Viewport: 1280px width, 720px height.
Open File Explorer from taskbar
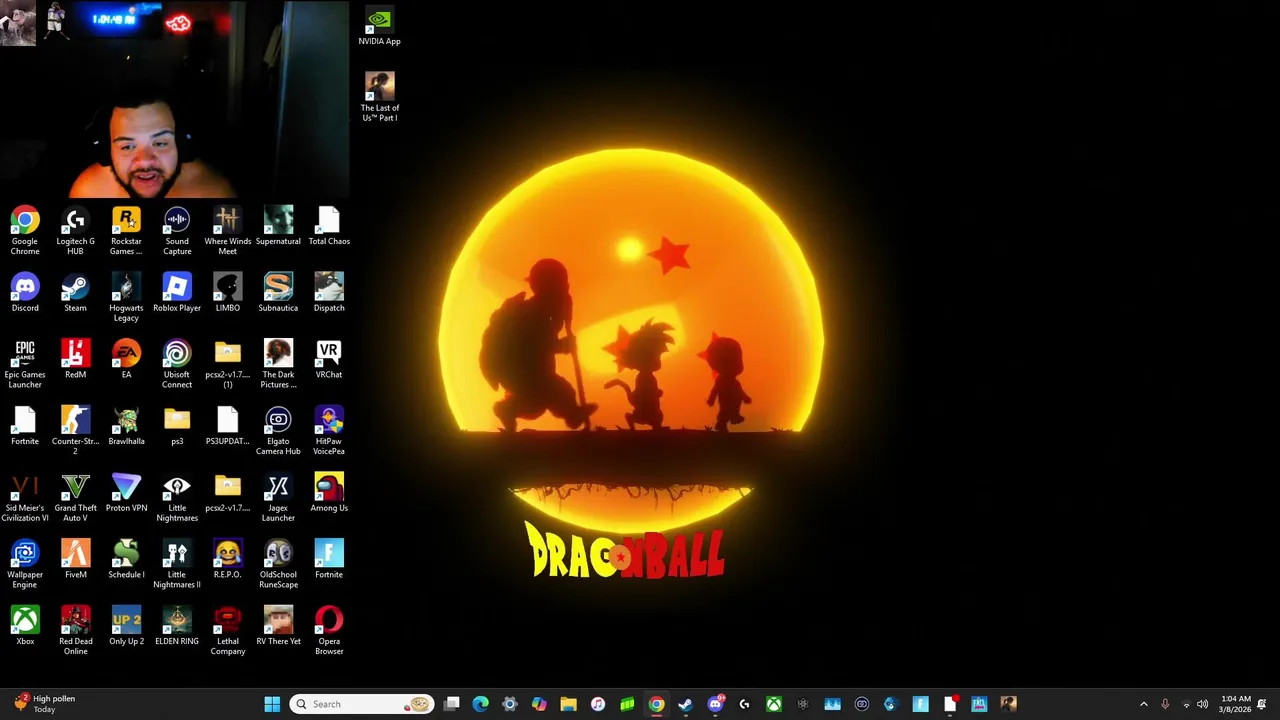click(x=568, y=704)
